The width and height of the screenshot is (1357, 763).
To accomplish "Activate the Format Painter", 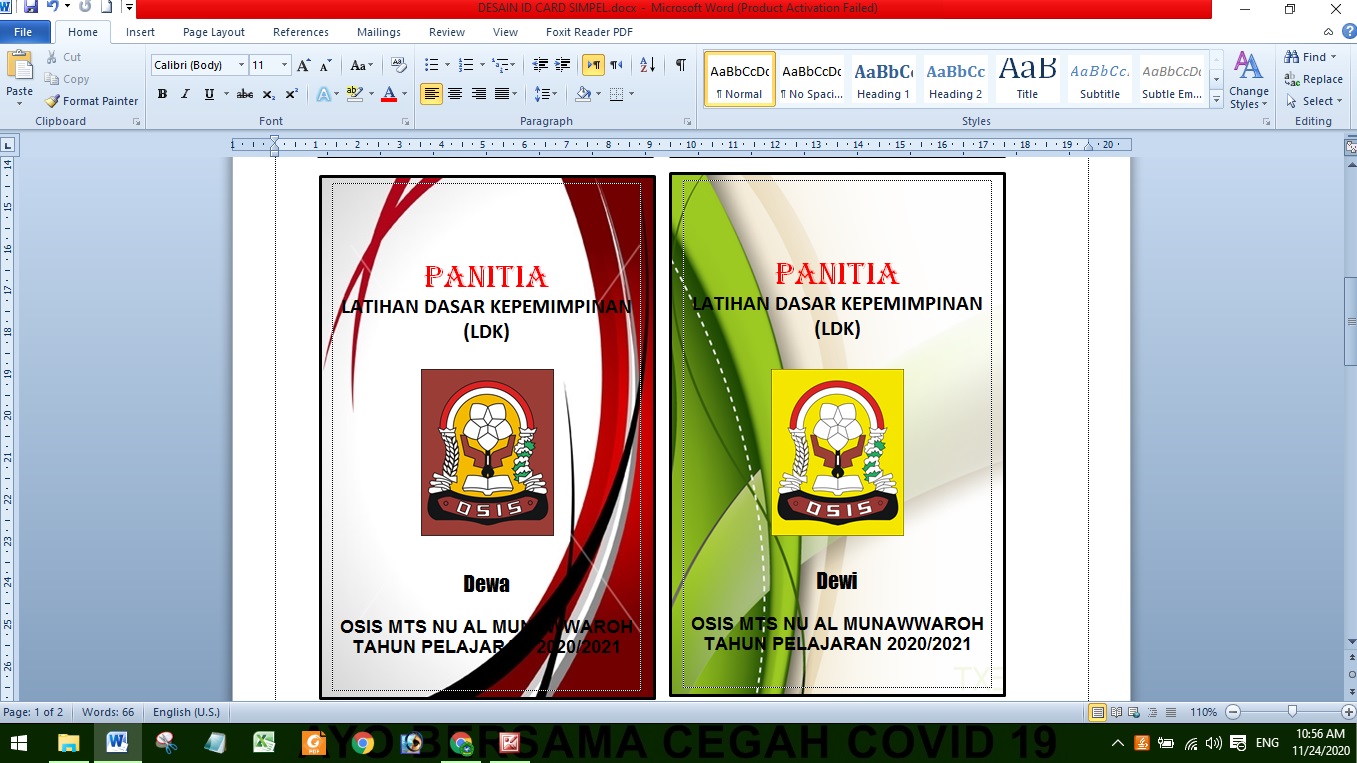I will (x=92, y=101).
